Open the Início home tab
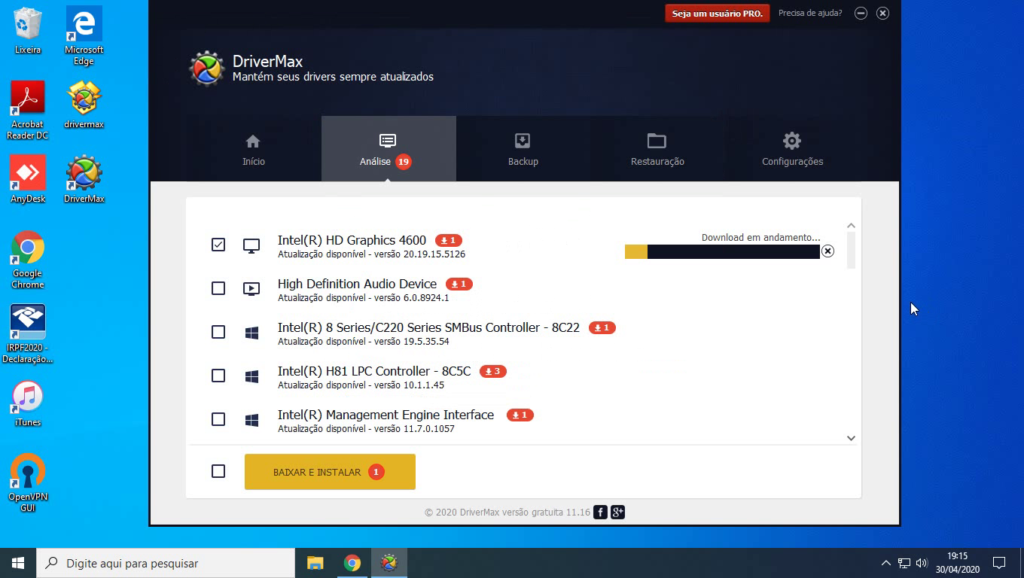The height and width of the screenshot is (578, 1024). (x=253, y=150)
